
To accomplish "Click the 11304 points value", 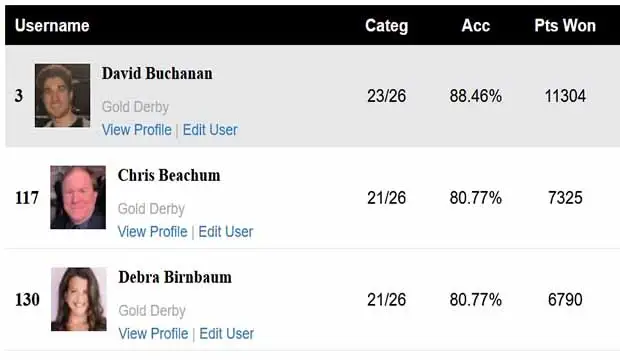I will pos(565,96).
